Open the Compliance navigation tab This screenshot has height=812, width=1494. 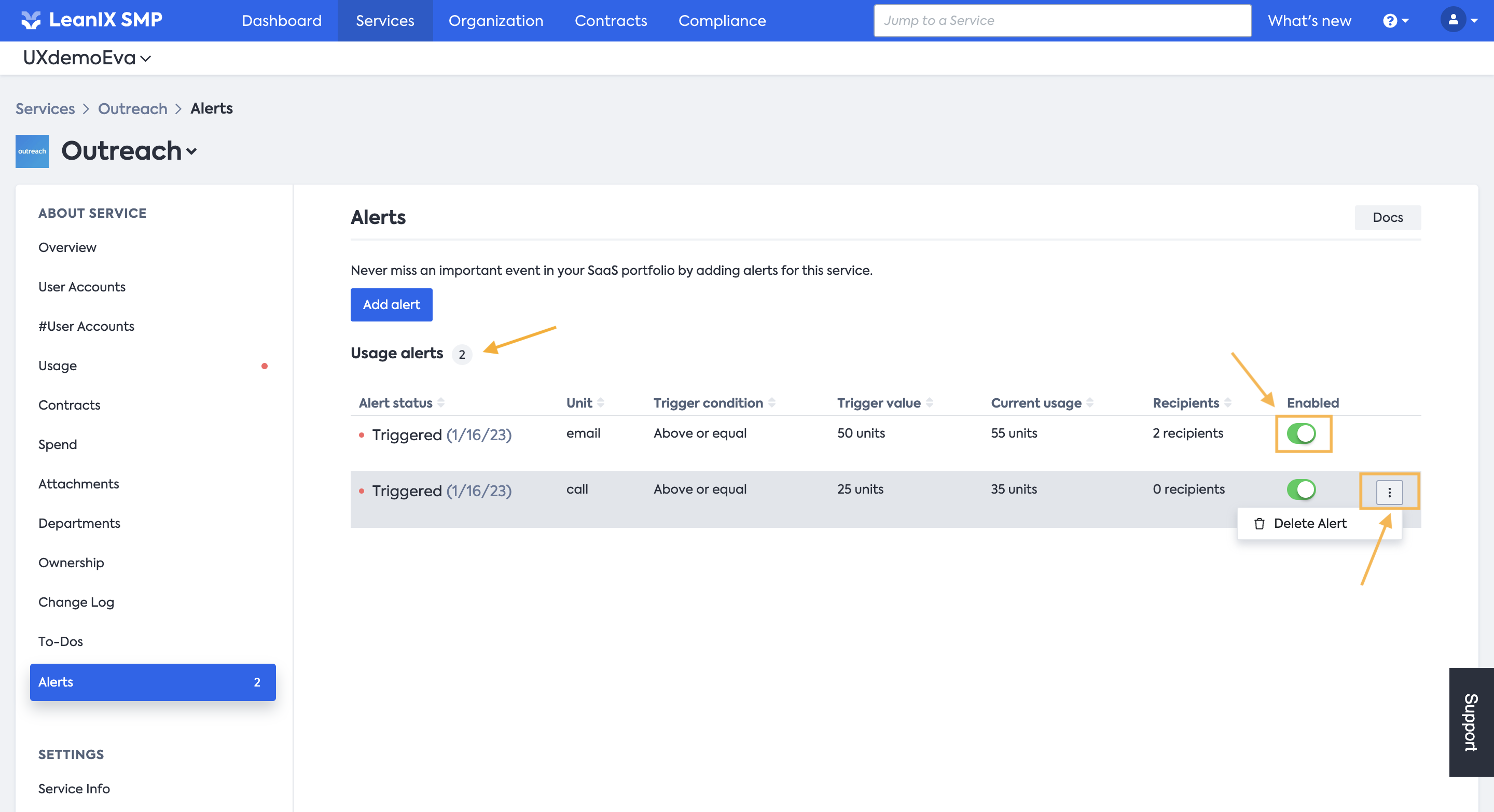coord(722,21)
